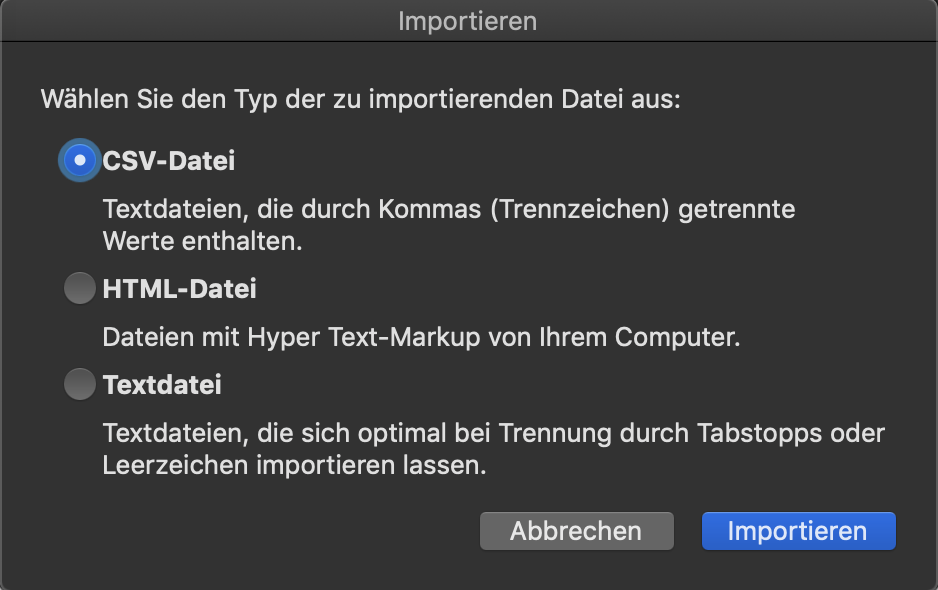This screenshot has width=938, height=590.
Task: Click the "Leerzeichen importieren lassen." line
Action: point(294,466)
